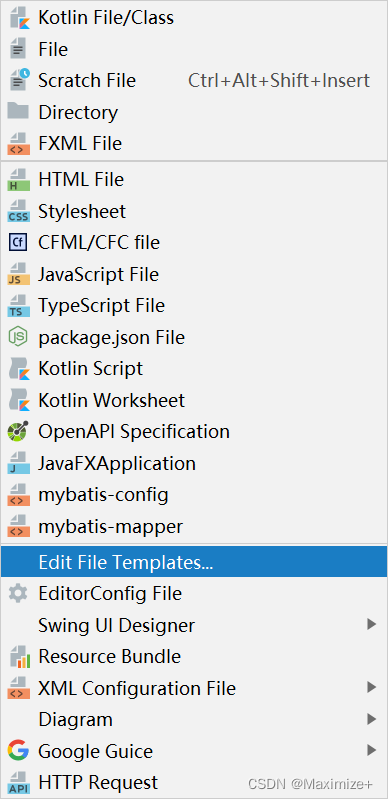The width and height of the screenshot is (388, 799).
Task: Expand the XML Configuration File submenu arrow
Action: tap(372, 688)
